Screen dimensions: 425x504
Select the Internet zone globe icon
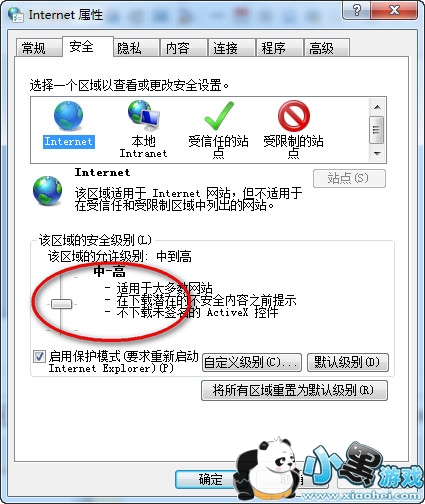(x=68, y=116)
